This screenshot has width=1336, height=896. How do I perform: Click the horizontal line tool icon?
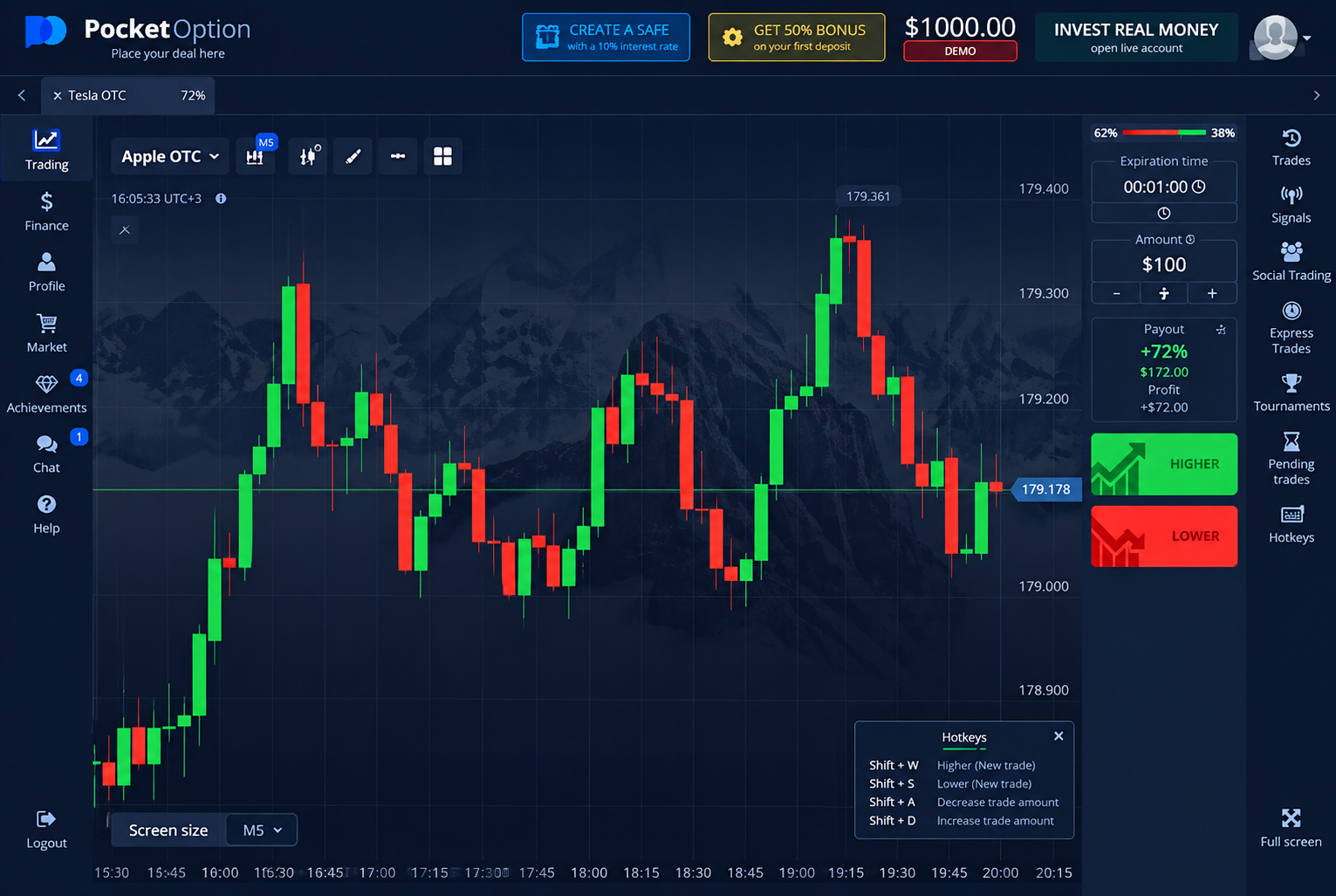(x=398, y=156)
